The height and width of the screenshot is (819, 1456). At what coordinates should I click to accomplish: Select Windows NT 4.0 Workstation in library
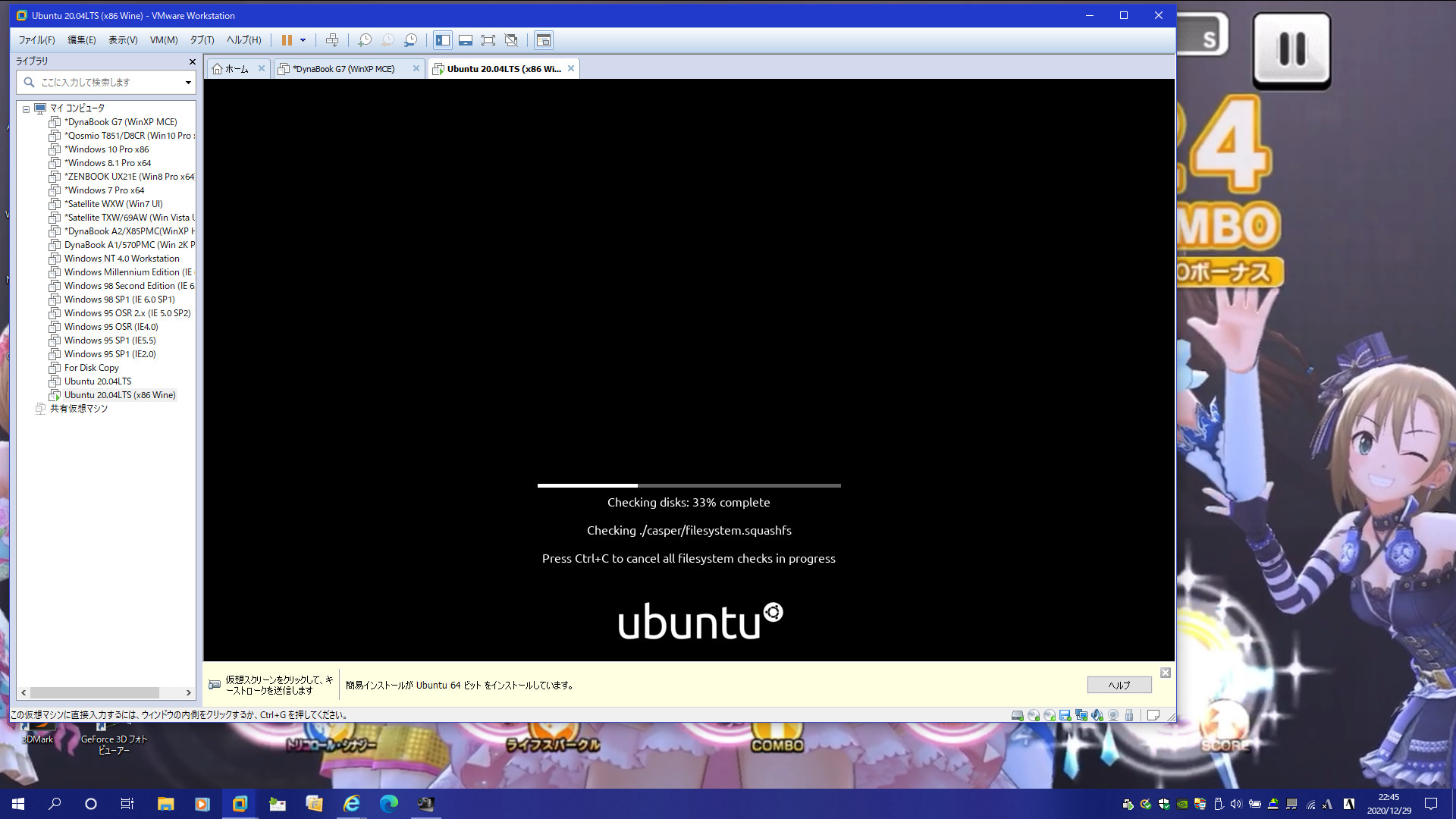point(114,259)
